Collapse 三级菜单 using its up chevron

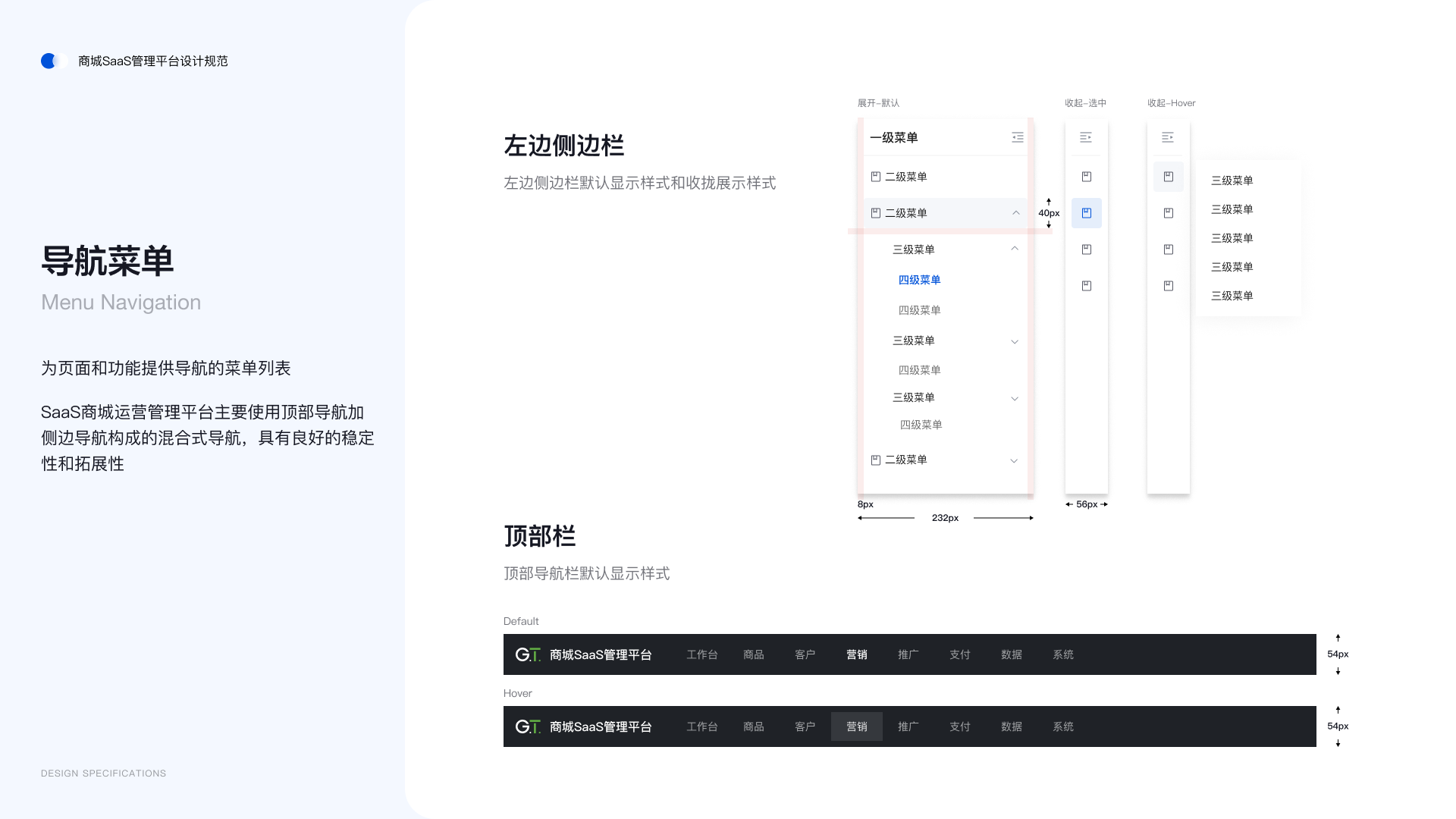click(x=1014, y=248)
